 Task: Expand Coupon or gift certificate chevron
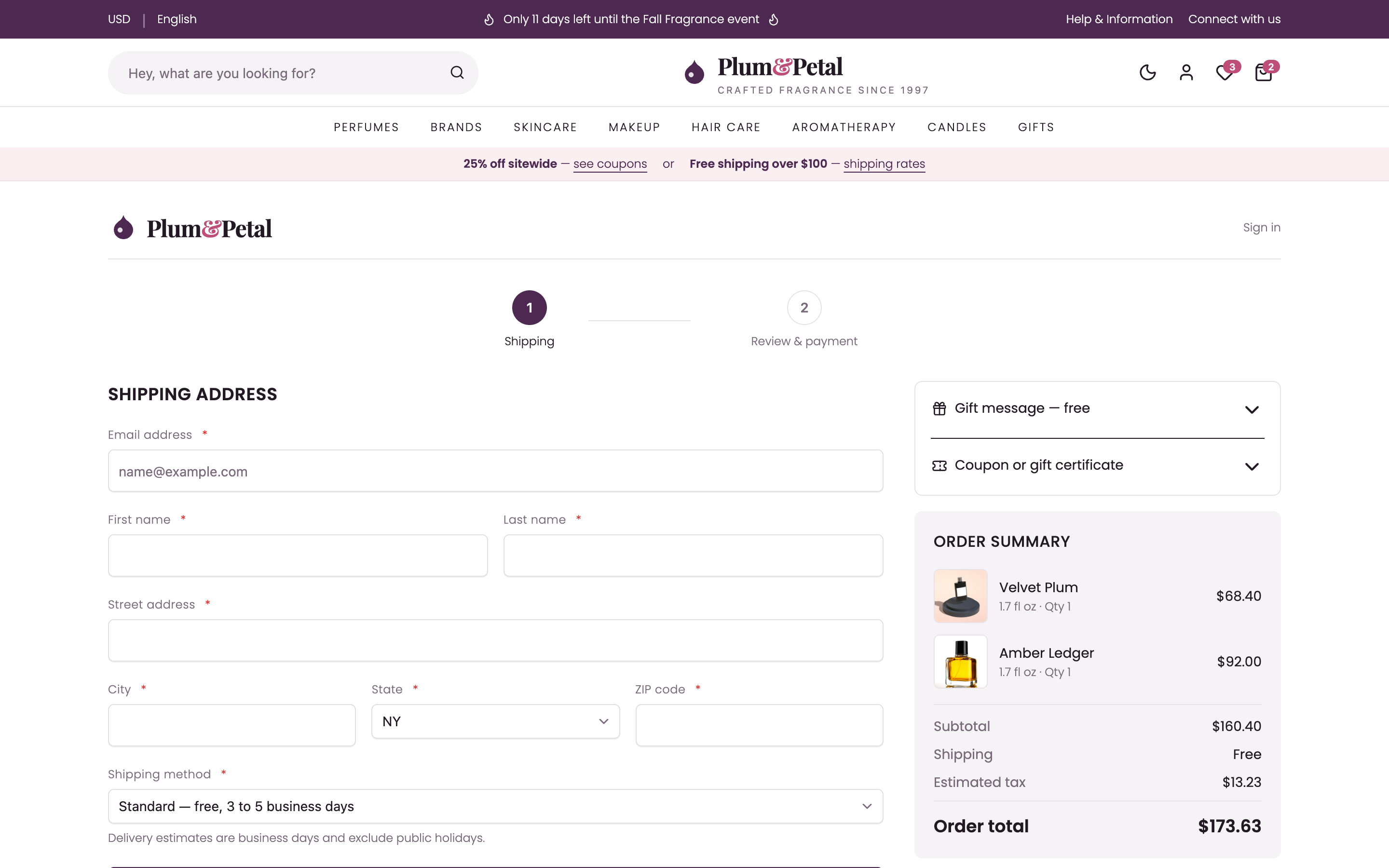coord(1251,466)
